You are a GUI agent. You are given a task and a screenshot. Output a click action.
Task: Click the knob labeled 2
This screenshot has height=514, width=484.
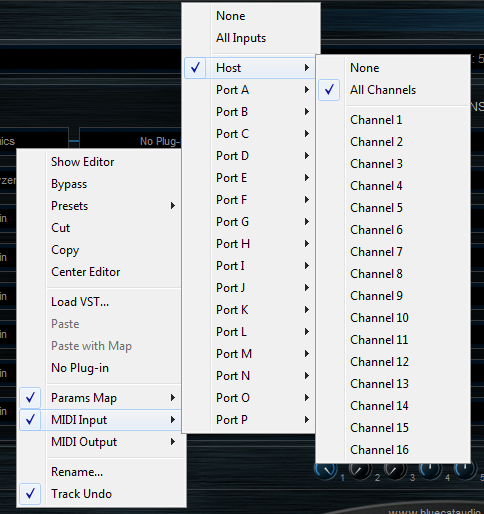(x=360, y=470)
